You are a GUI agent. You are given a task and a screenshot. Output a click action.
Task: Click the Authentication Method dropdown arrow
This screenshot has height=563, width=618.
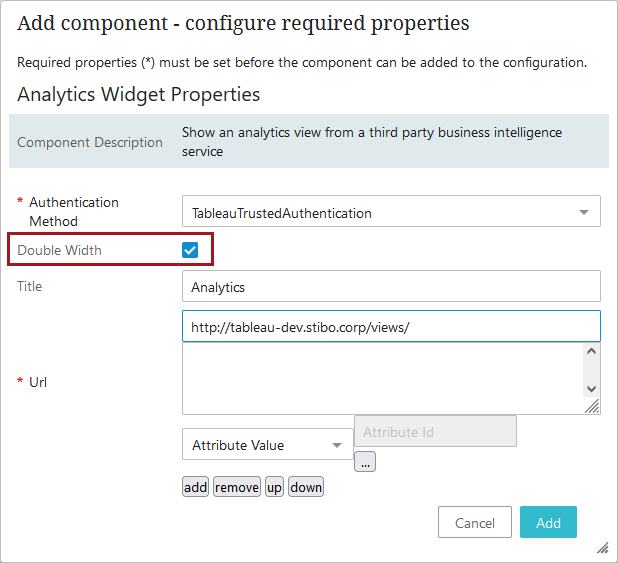[x=584, y=213]
